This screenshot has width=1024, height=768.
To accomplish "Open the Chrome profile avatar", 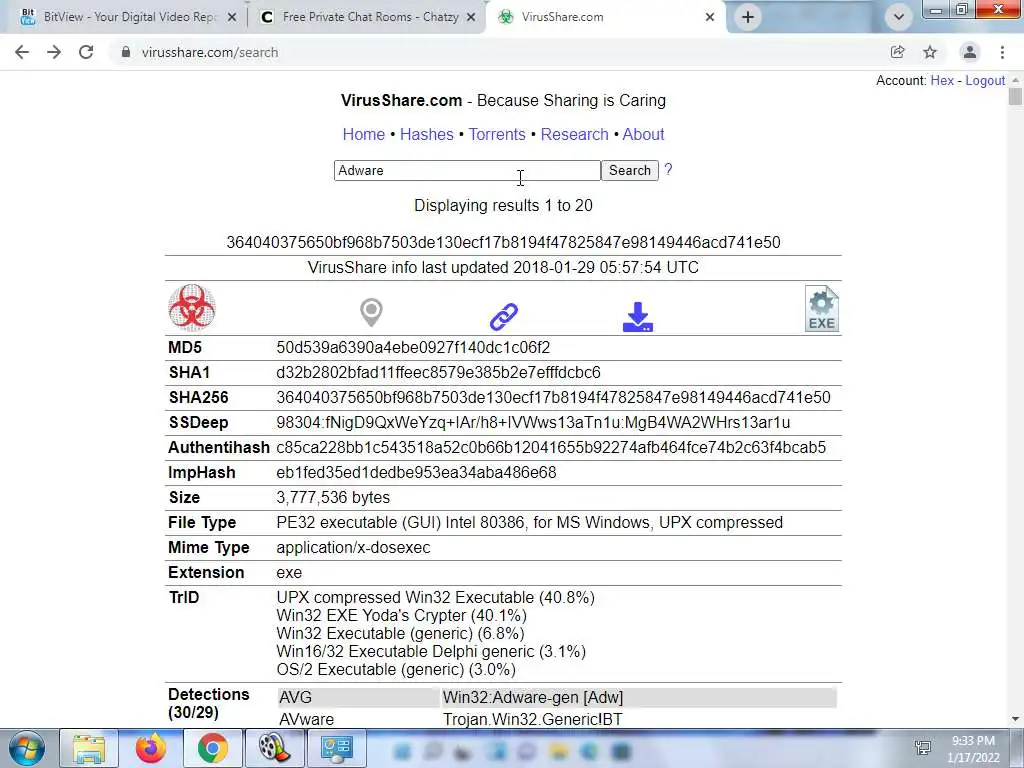I will [970, 52].
